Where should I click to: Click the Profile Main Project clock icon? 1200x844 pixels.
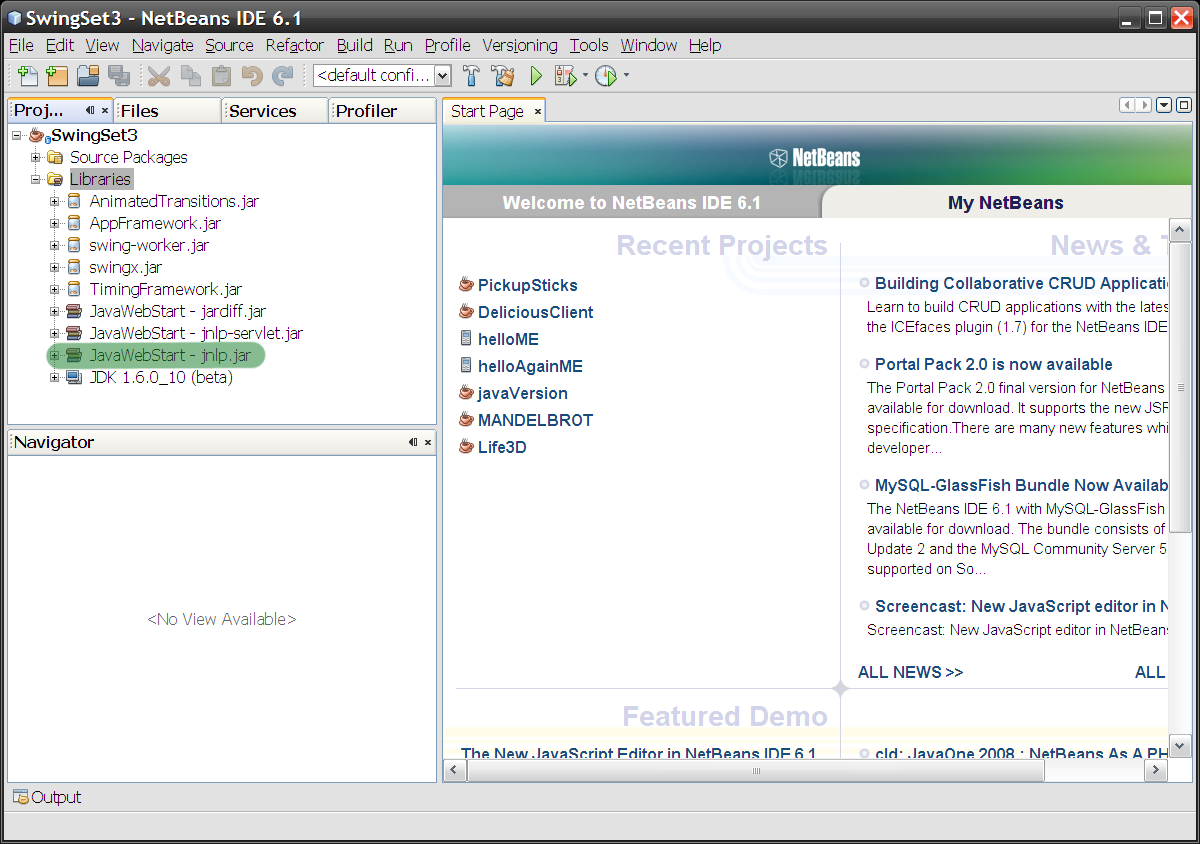[x=606, y=76]
